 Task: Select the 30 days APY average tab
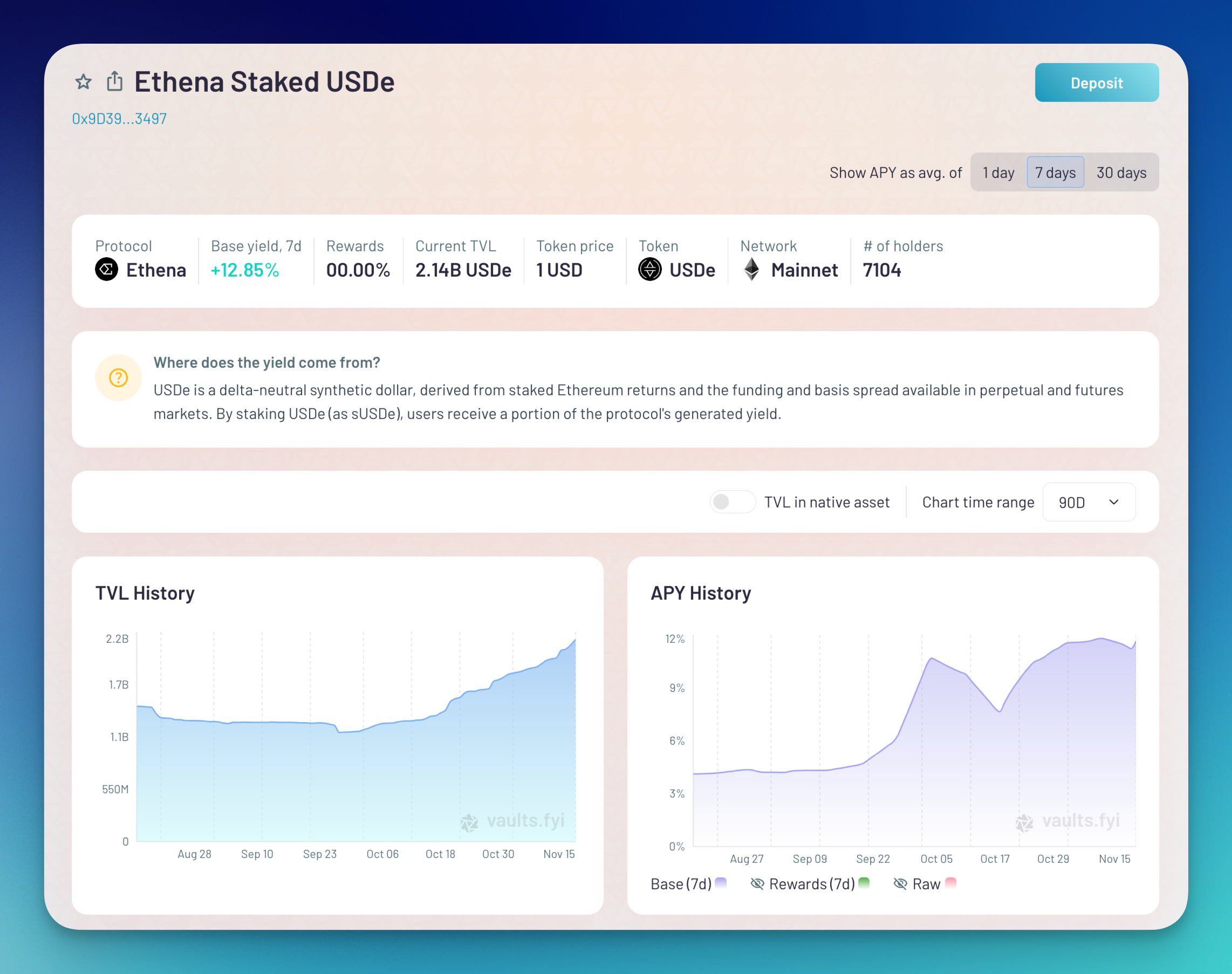[1121, 172]
